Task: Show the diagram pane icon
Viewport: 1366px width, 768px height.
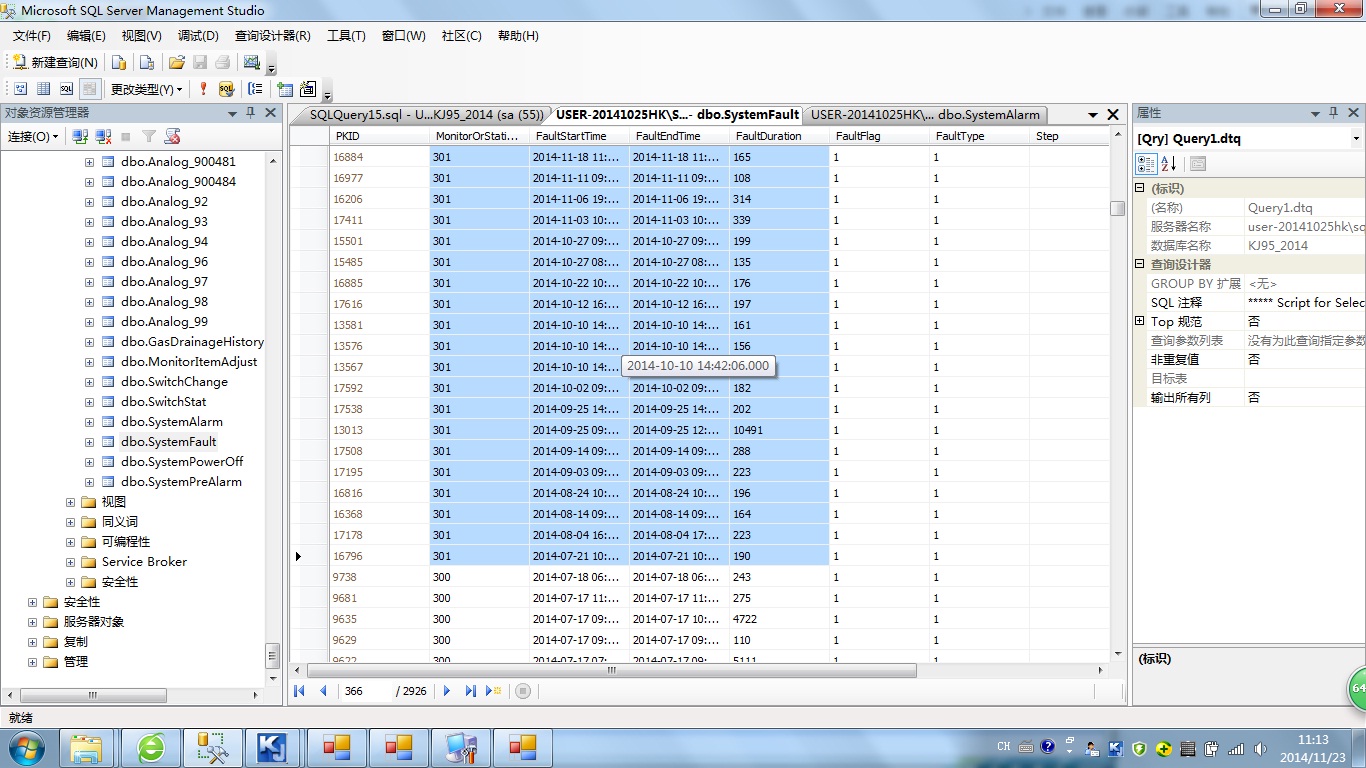Action: coord(18,89)
